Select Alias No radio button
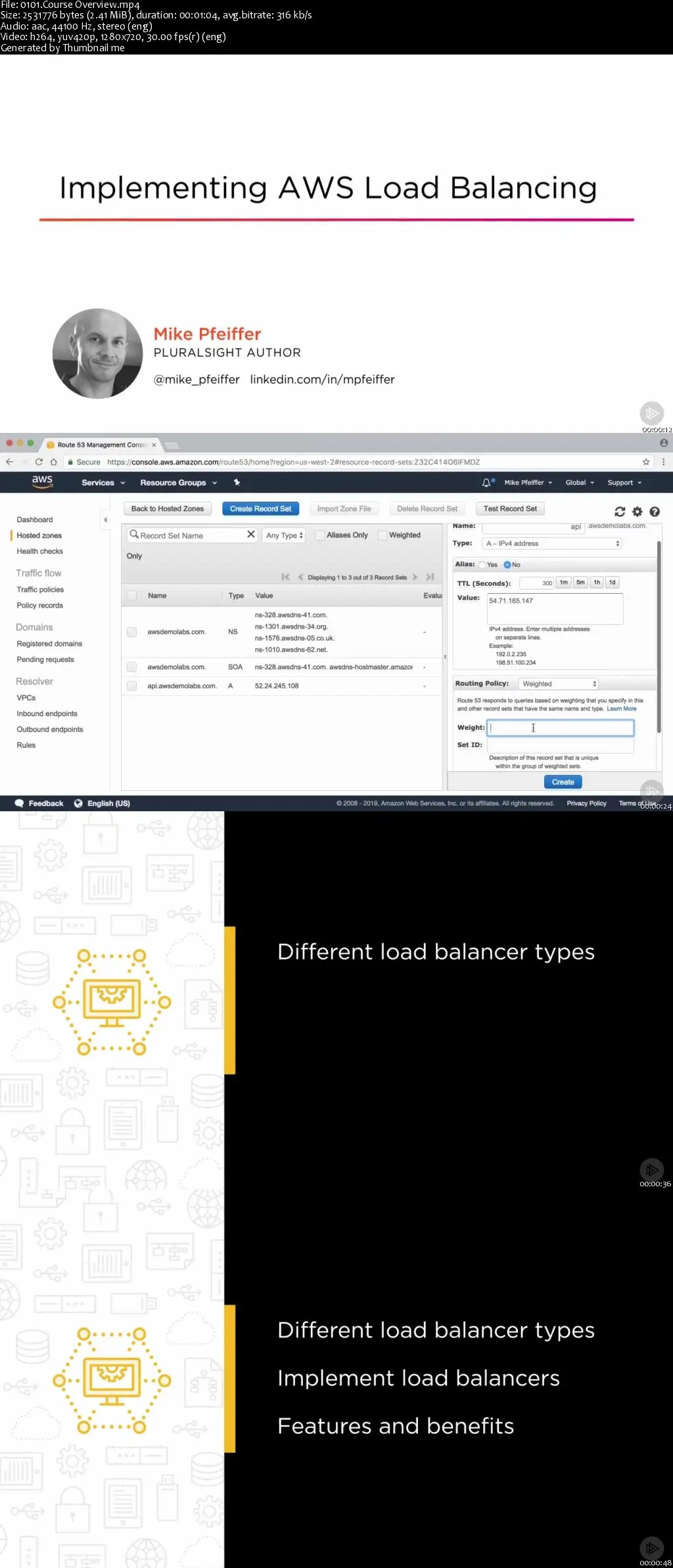The width and height of the screenshot is (673, 1568). [x=507, y=565]
